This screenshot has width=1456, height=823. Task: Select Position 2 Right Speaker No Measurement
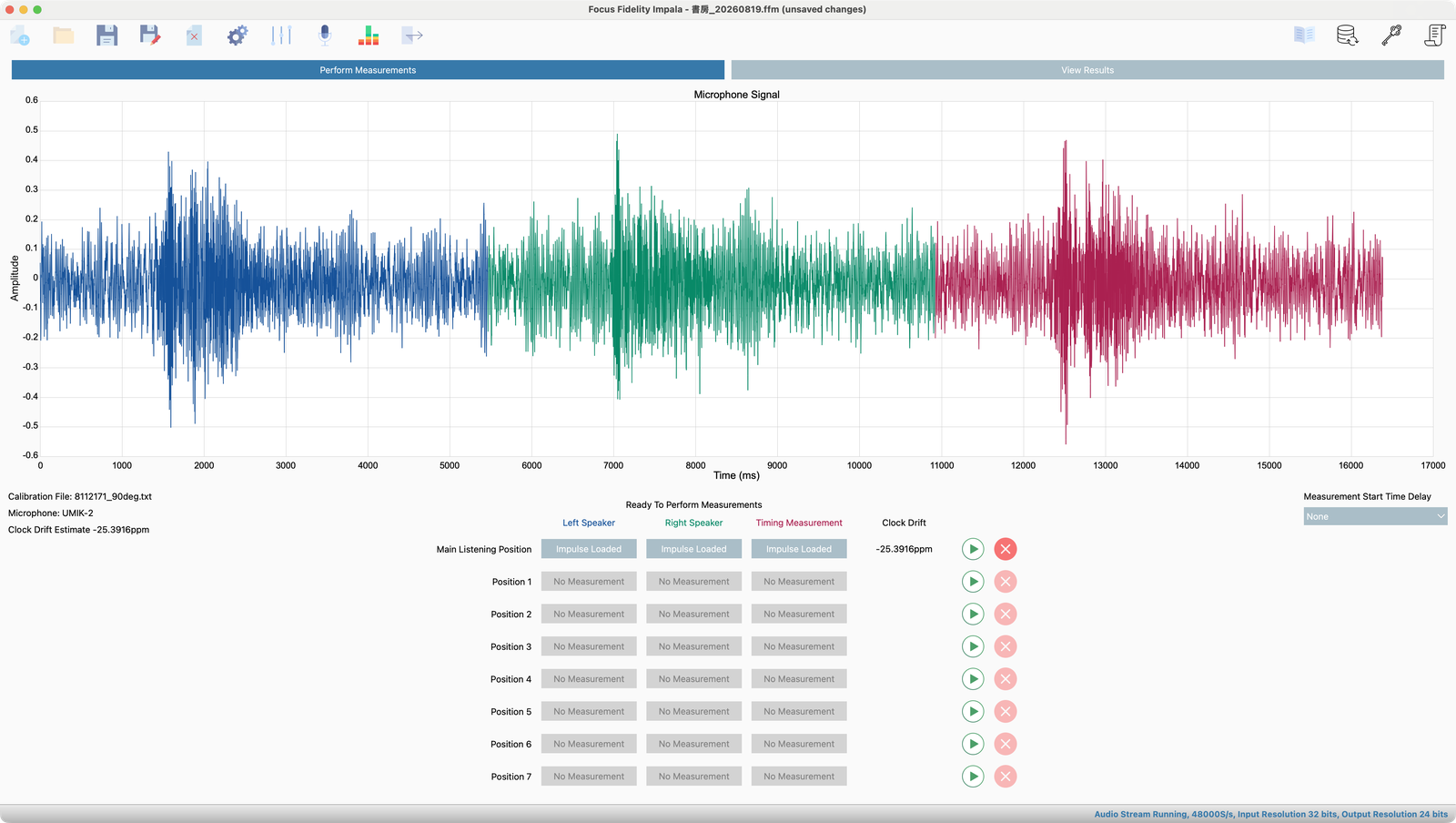click(693, 615)
